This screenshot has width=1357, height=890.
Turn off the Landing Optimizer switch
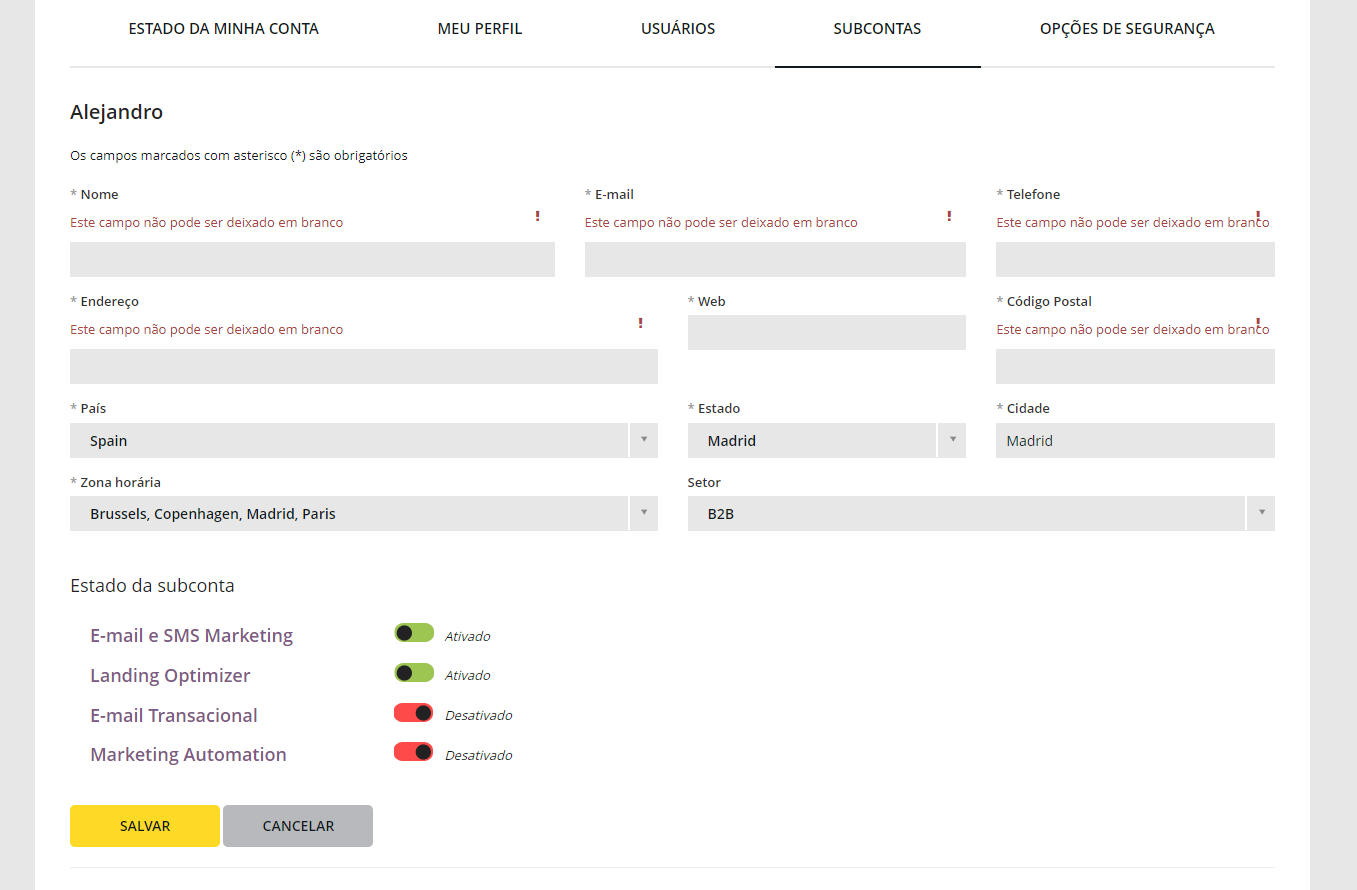[x=414, y=673]
